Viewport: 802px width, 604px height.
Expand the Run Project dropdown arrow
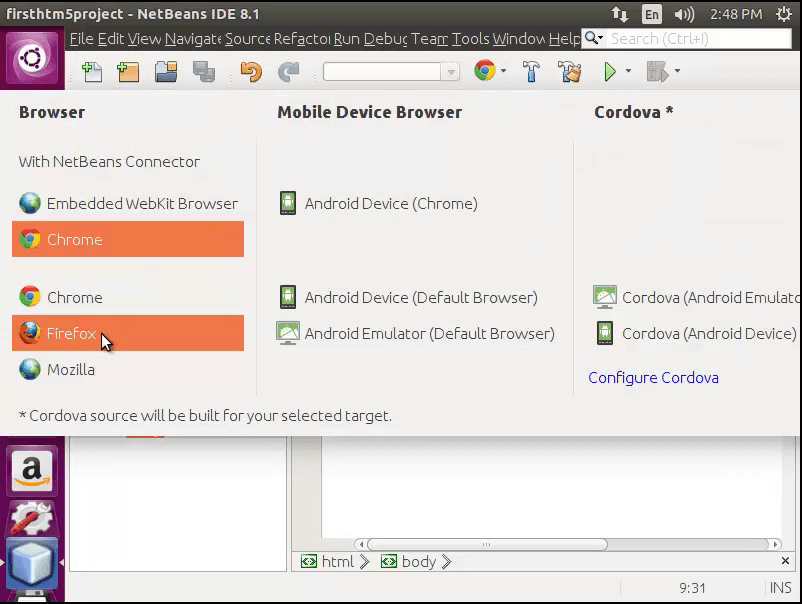[628, 71]
